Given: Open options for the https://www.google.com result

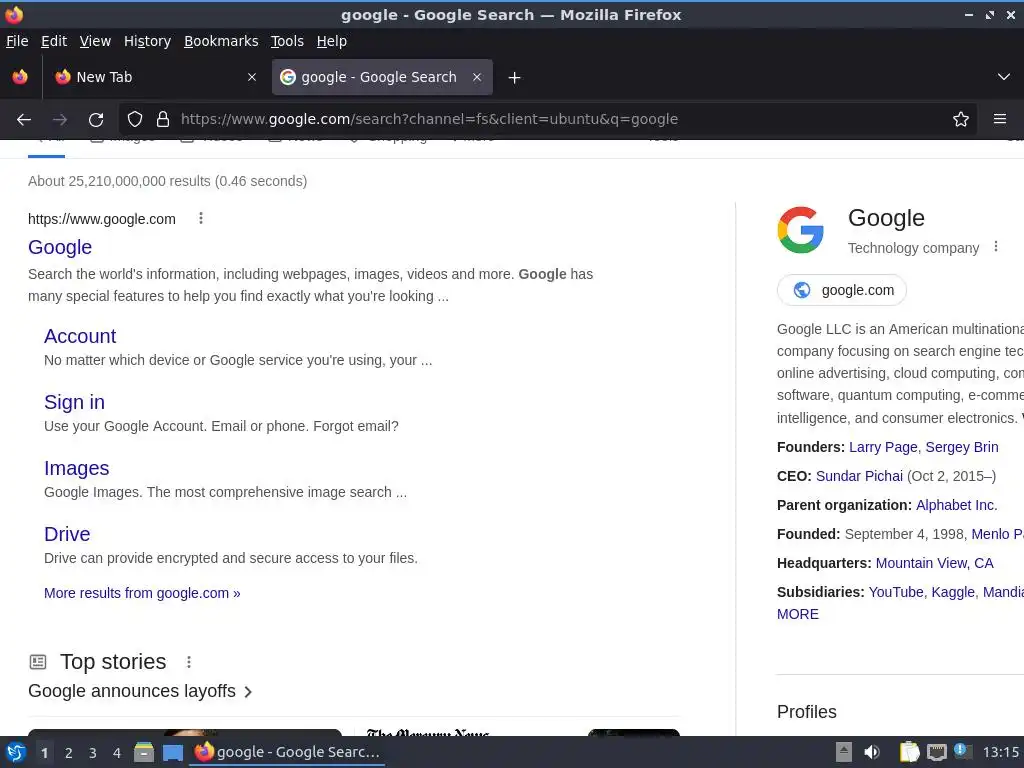Looking at the screenshot, I should pyautogui.click(x=201, y=218).
